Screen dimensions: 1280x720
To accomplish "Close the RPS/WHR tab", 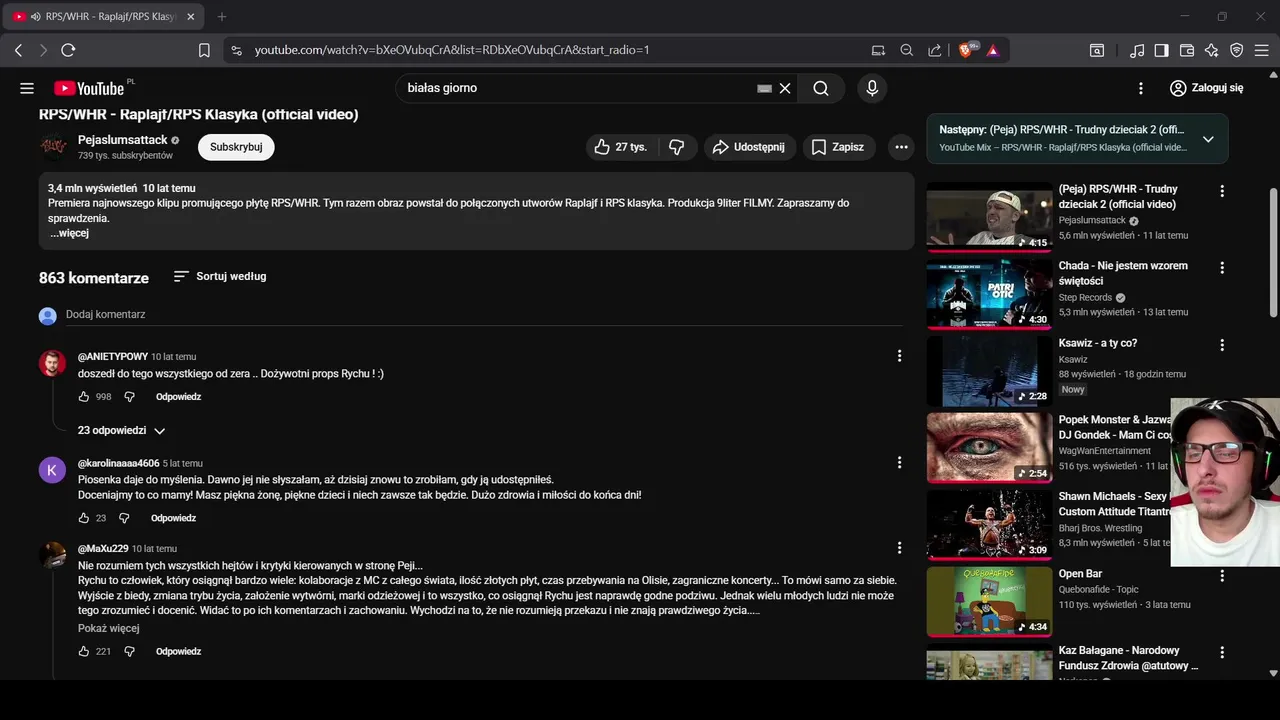I will (x=191, y=17).
